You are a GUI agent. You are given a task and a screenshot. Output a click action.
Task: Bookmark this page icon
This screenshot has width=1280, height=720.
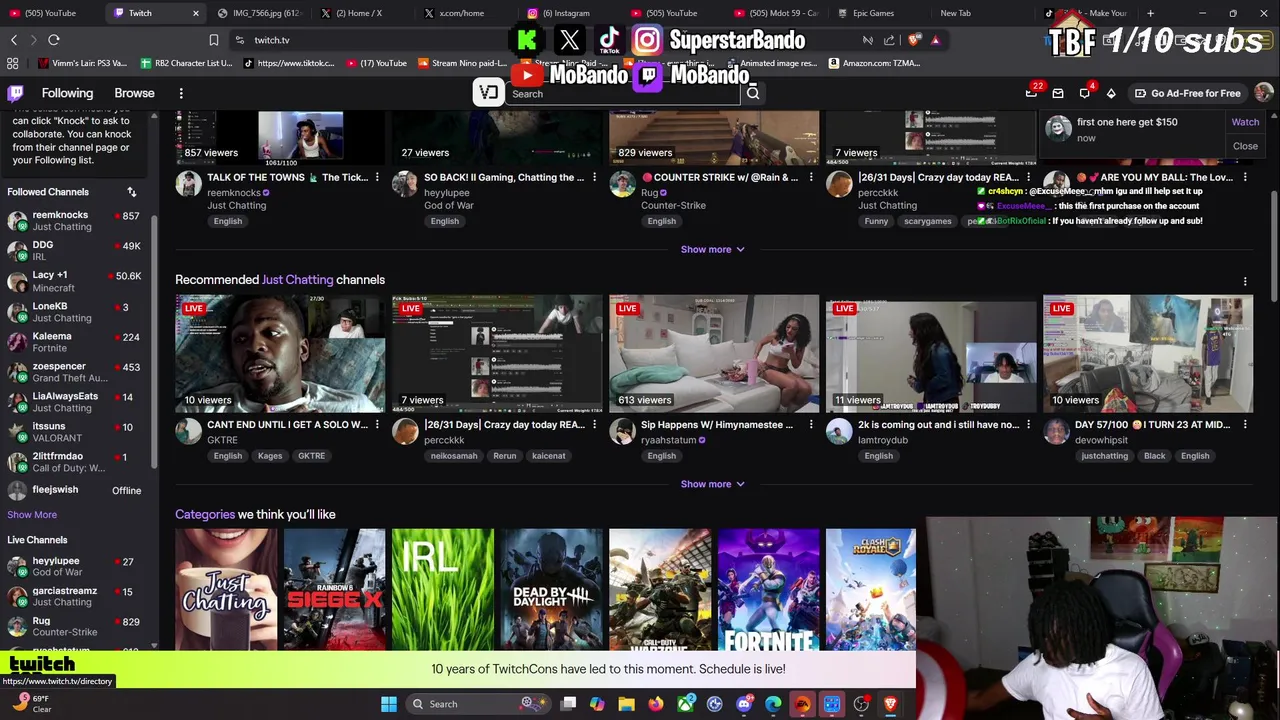(x=213, y=40)
